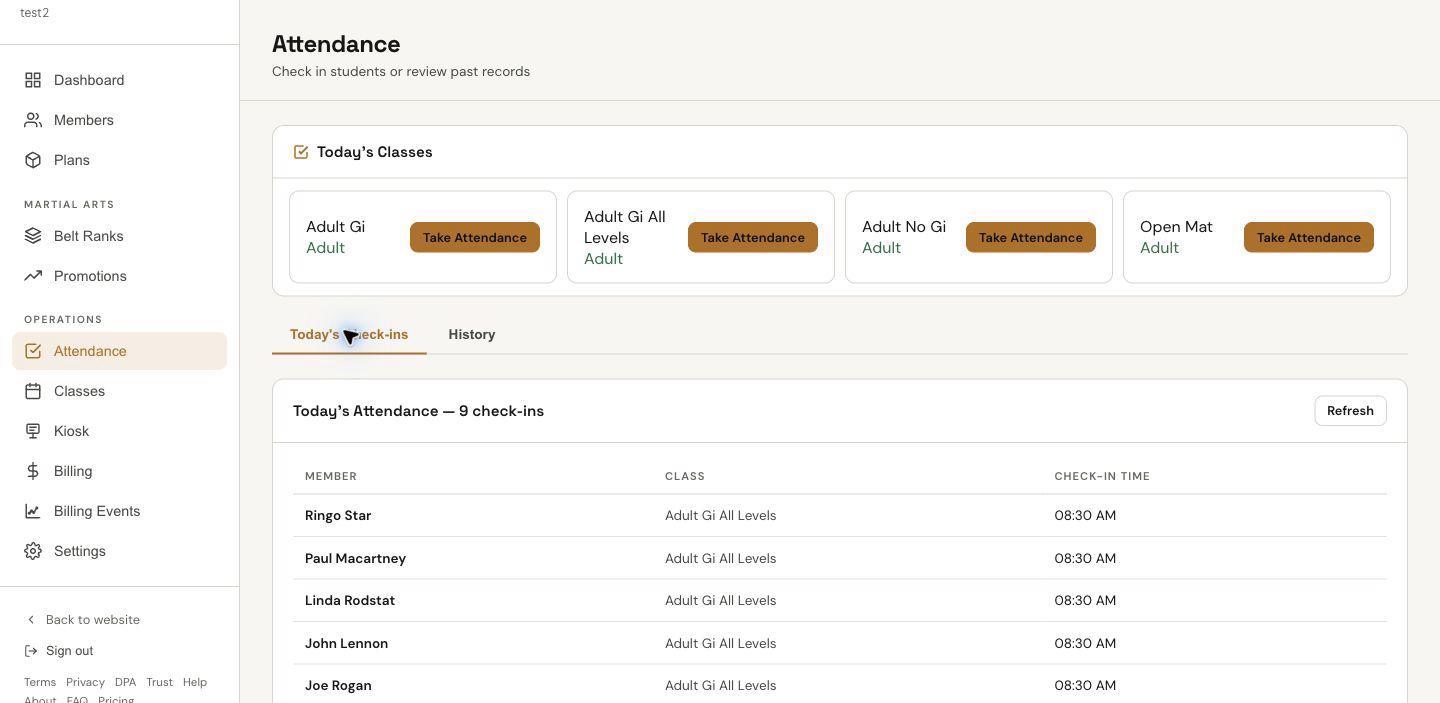
Task: Click the CLASS column header
Action: coord(685,476)
